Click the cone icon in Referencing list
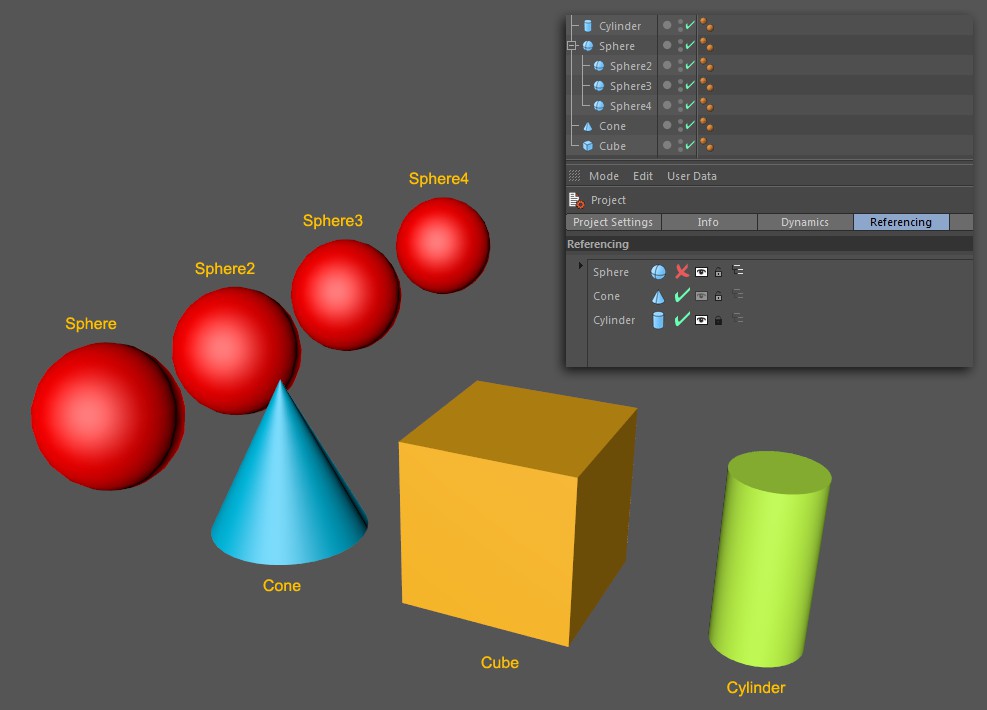Viewport: 987px width, 710px height. 658,296
